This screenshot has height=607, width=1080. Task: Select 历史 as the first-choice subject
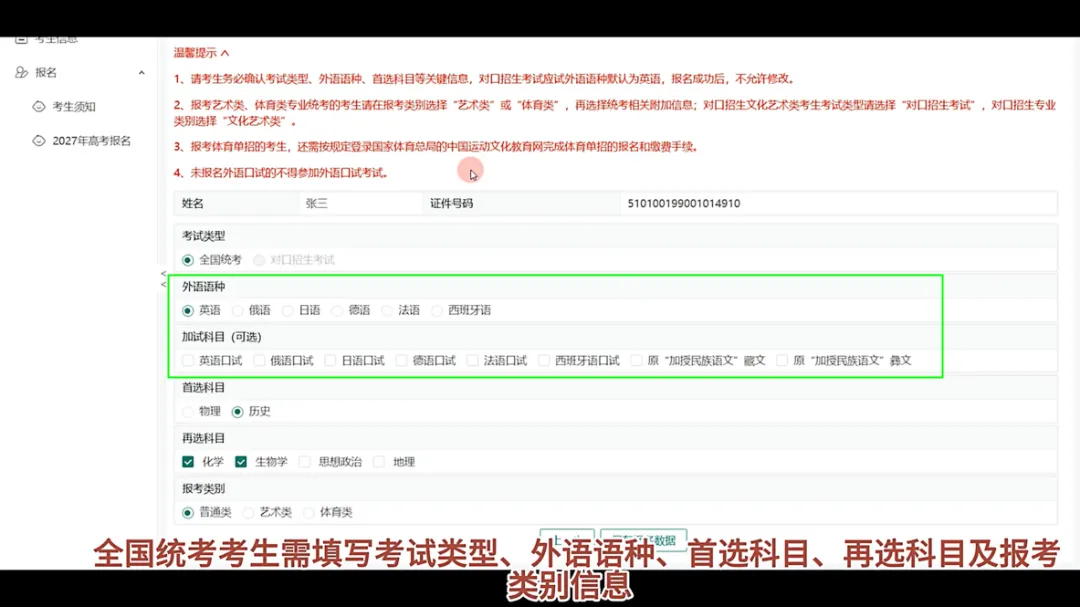238,411
